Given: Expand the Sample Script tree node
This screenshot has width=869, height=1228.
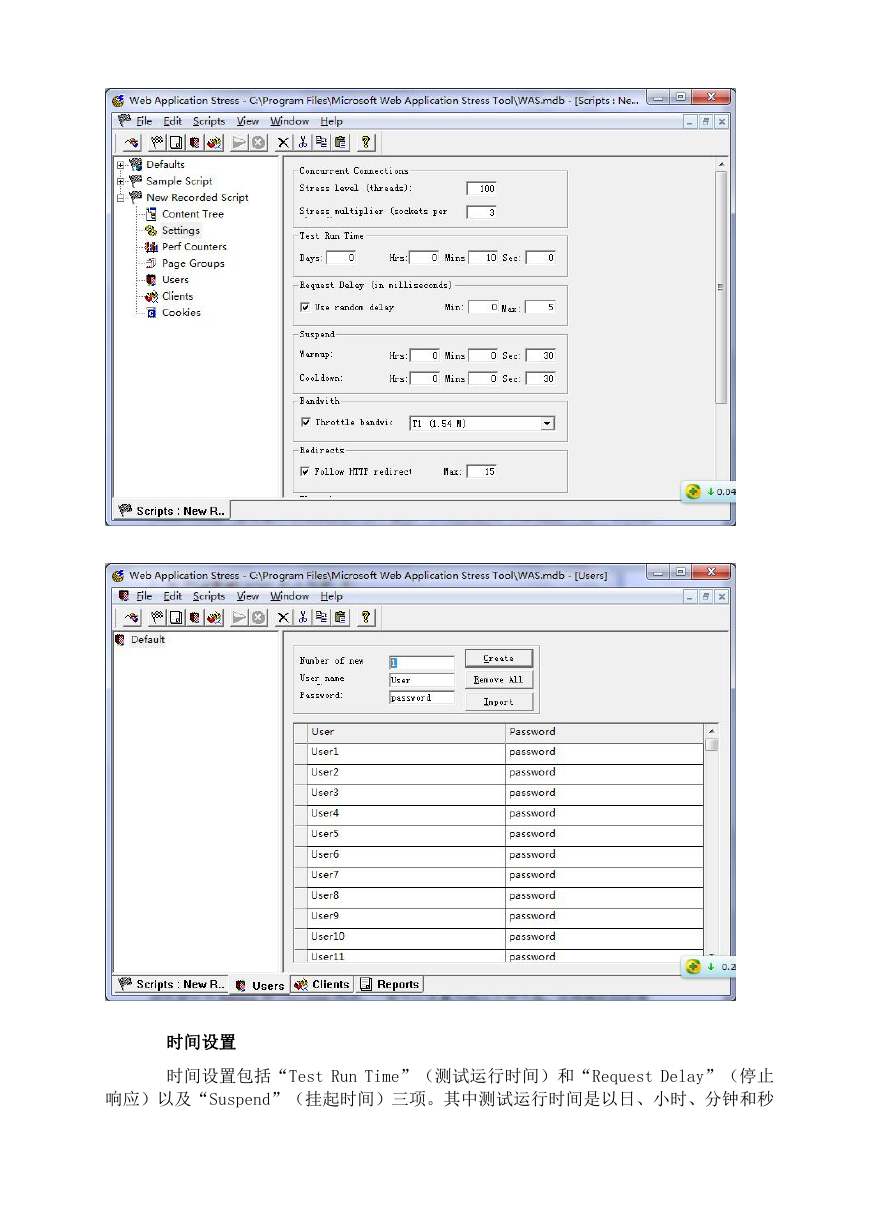Looking at the screenshot, I should 121,181.
